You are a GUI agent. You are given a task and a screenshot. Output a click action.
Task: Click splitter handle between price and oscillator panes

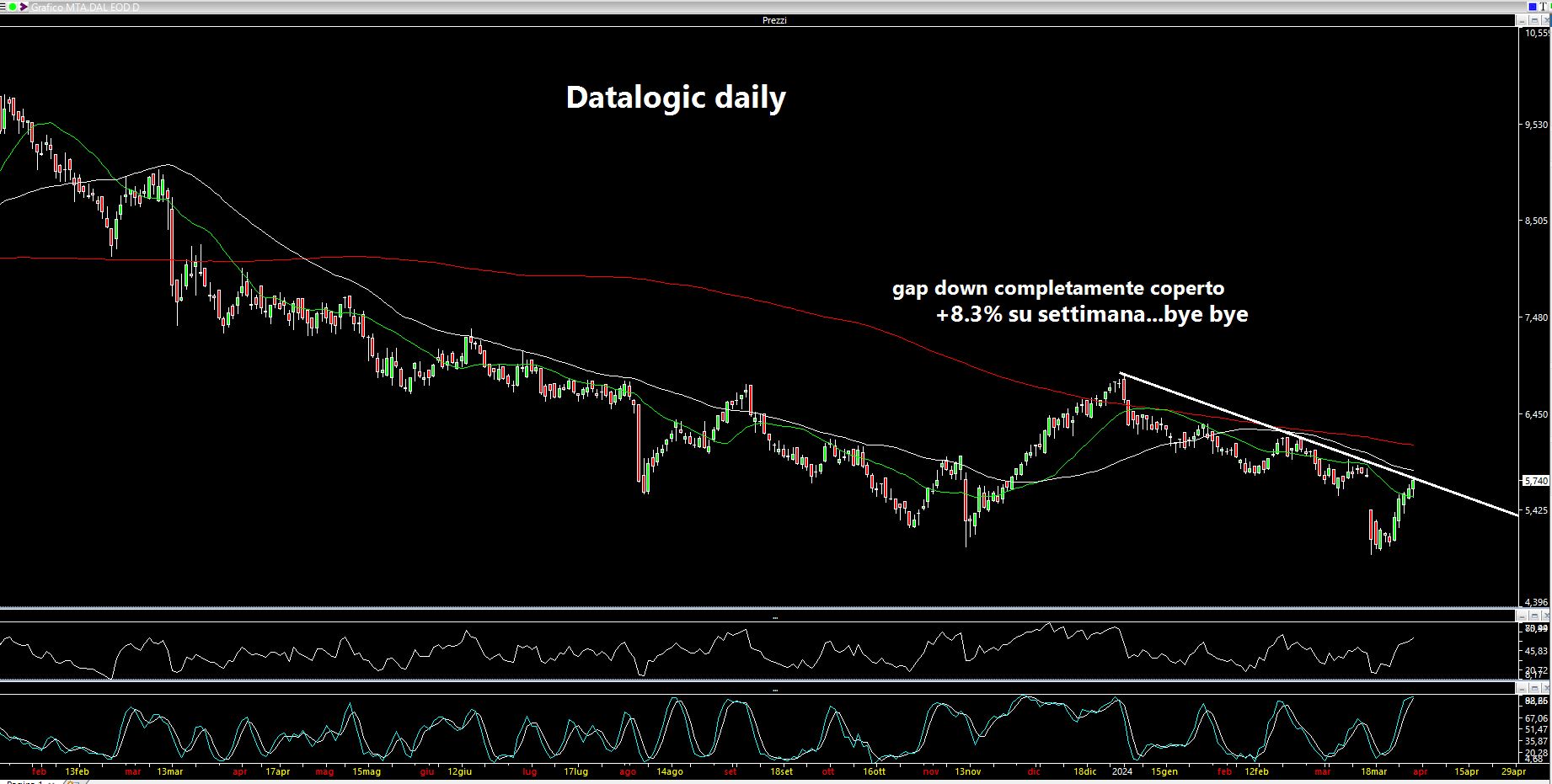775,617
